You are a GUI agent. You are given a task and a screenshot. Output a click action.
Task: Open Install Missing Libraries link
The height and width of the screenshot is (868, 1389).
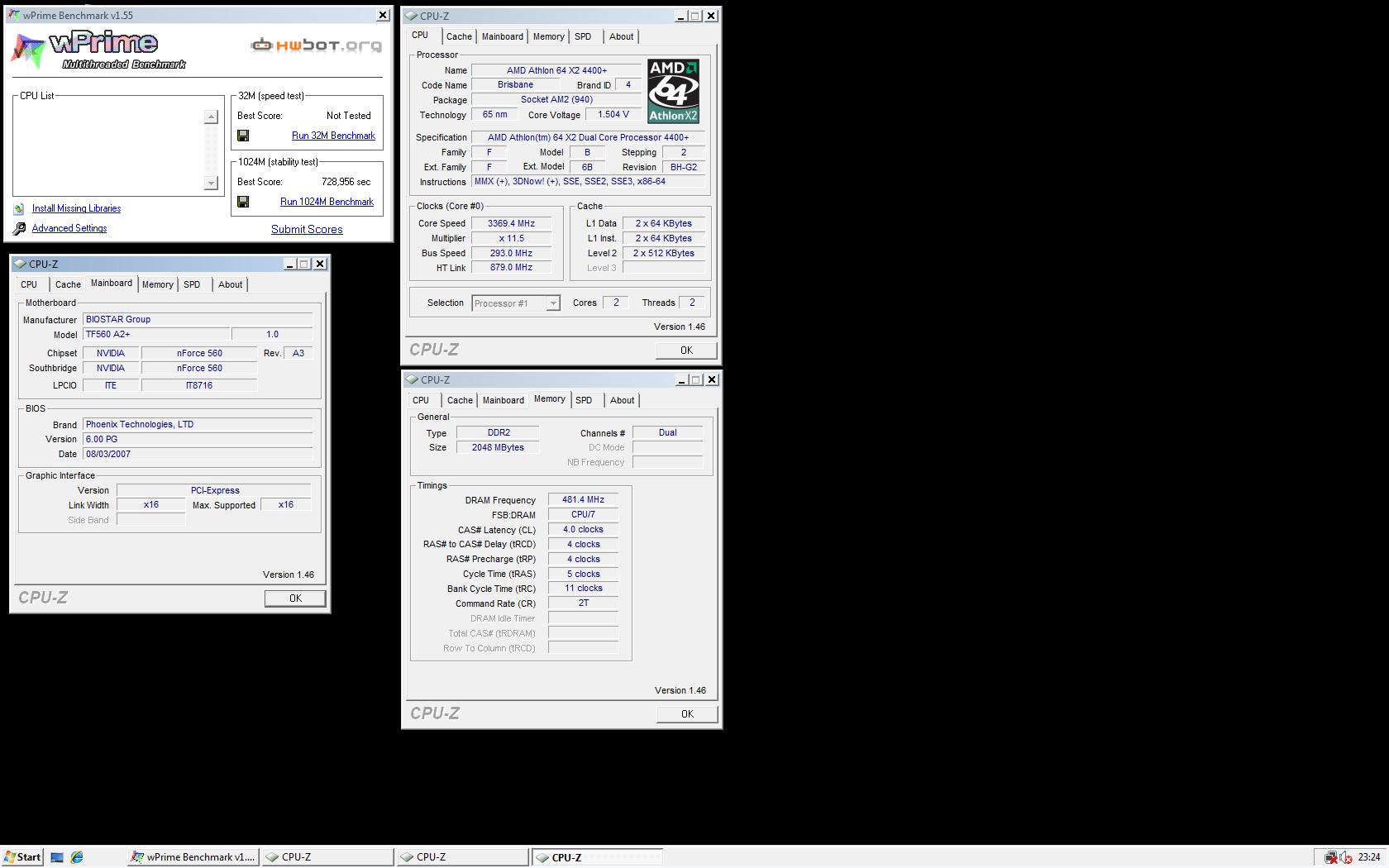click(x=76, y=208)
